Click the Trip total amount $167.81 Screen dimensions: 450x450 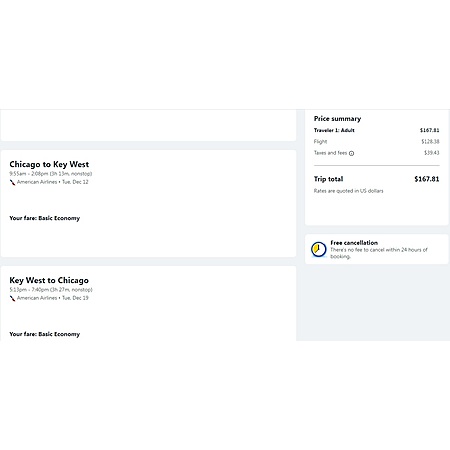(x=427, y=179)
